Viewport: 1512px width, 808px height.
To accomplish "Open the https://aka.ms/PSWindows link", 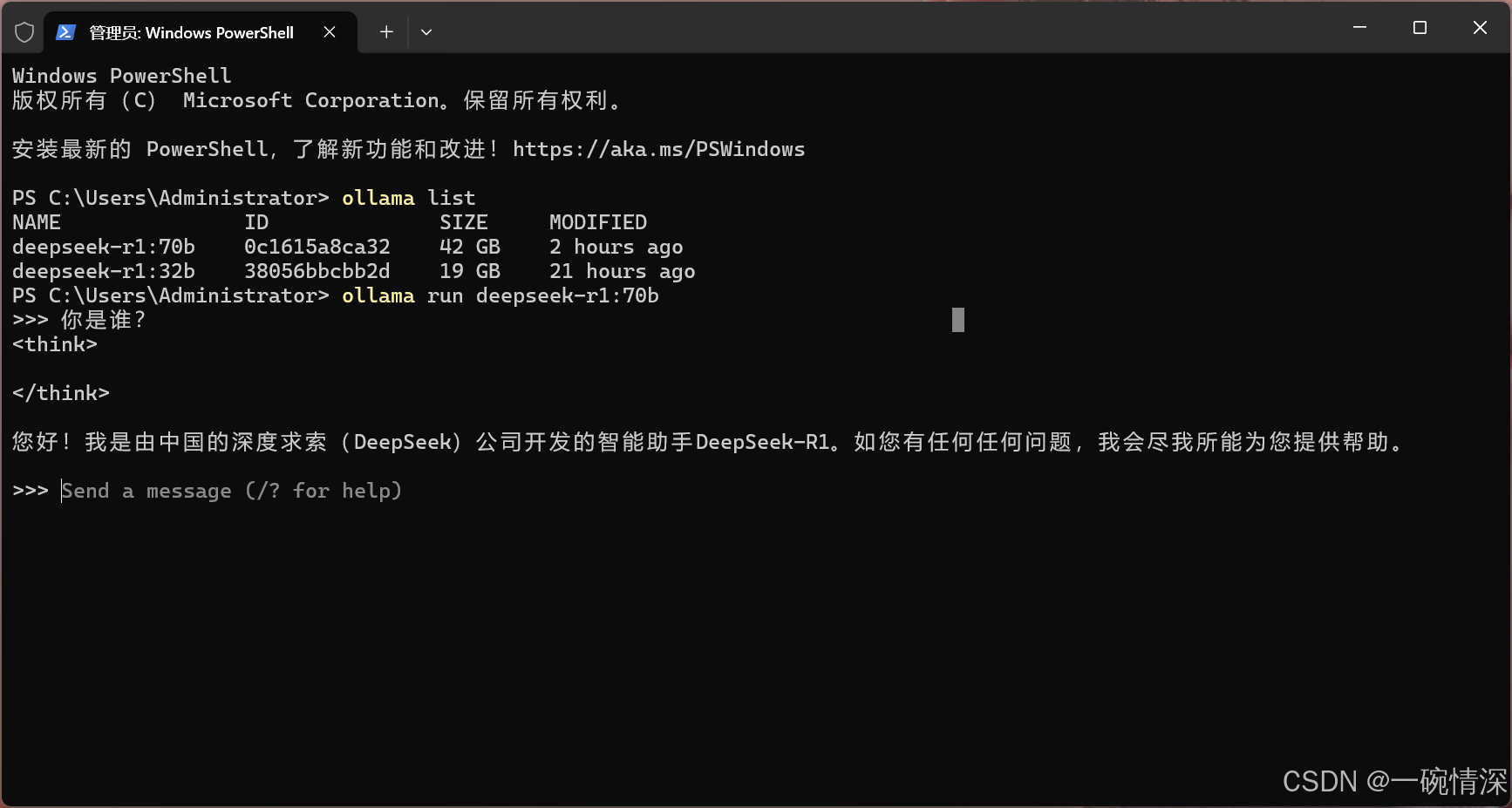I will (658, 149).
